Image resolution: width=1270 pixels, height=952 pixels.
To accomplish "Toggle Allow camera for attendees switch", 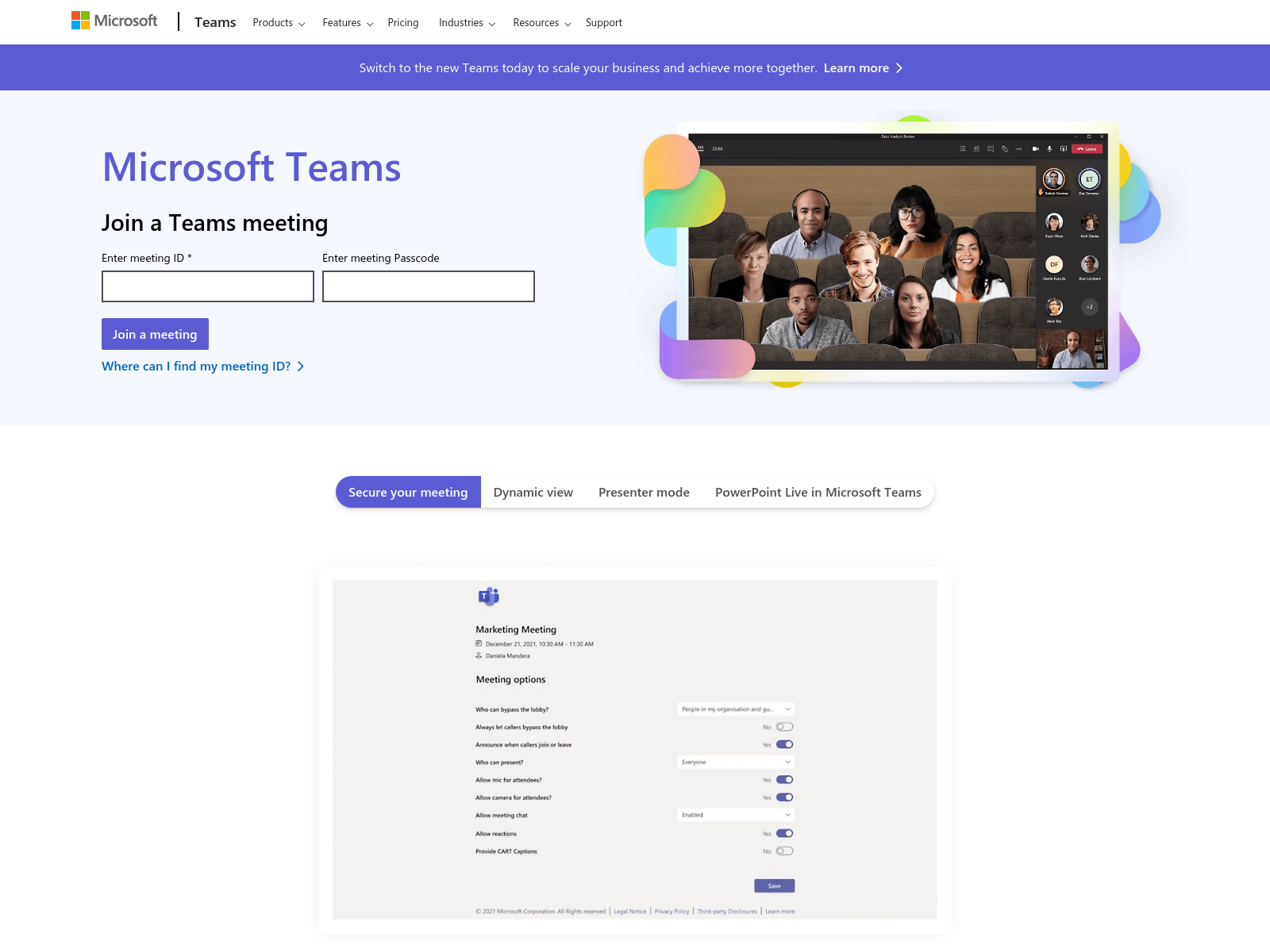I will click(784, 797).
